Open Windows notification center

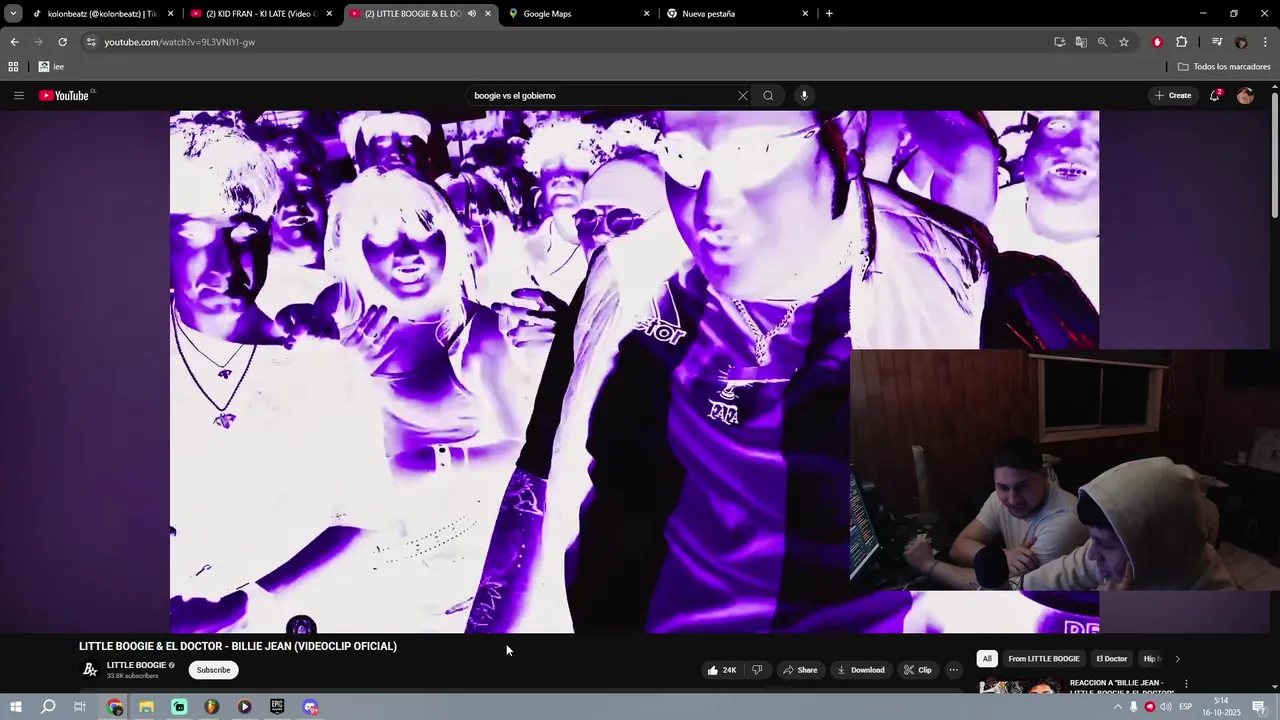(1259, 707)
